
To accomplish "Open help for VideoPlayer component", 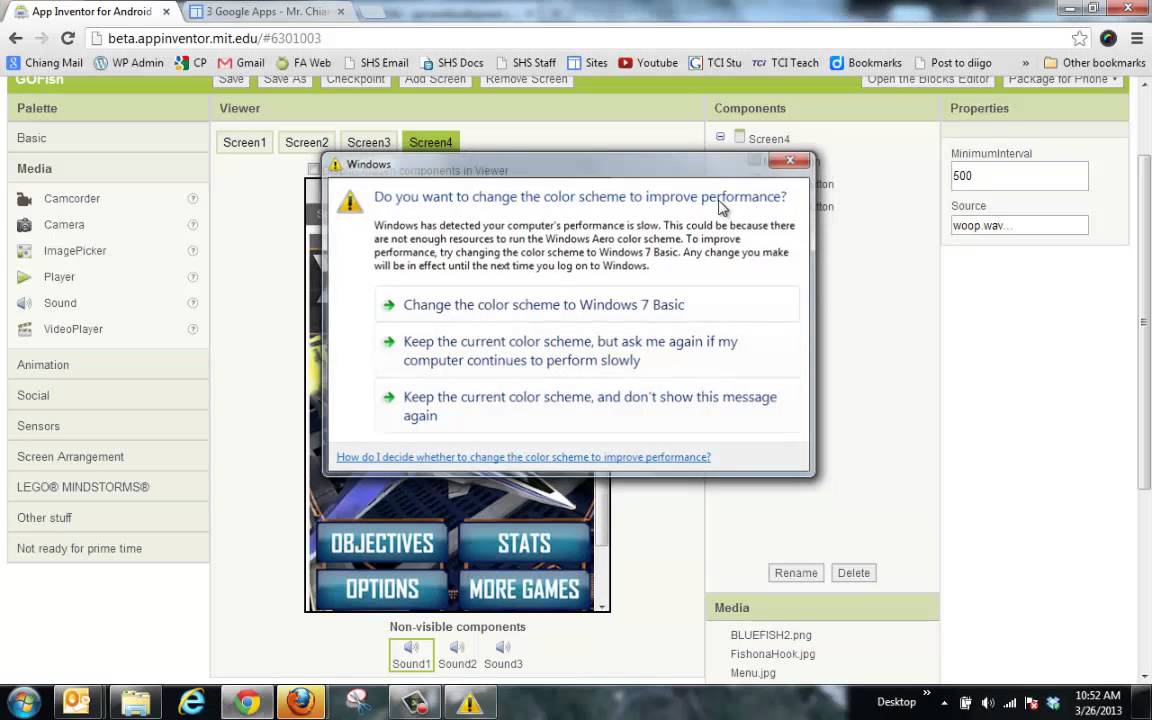I will (192, 329).
